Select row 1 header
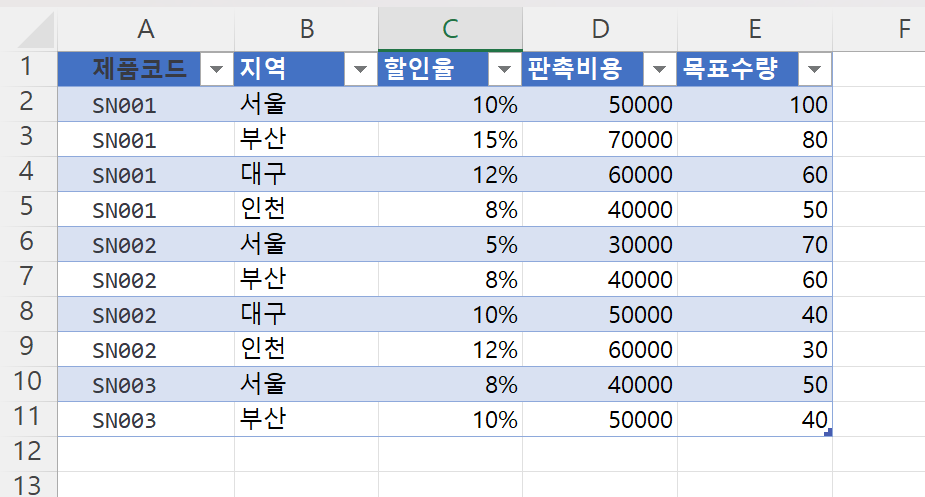 27,67
